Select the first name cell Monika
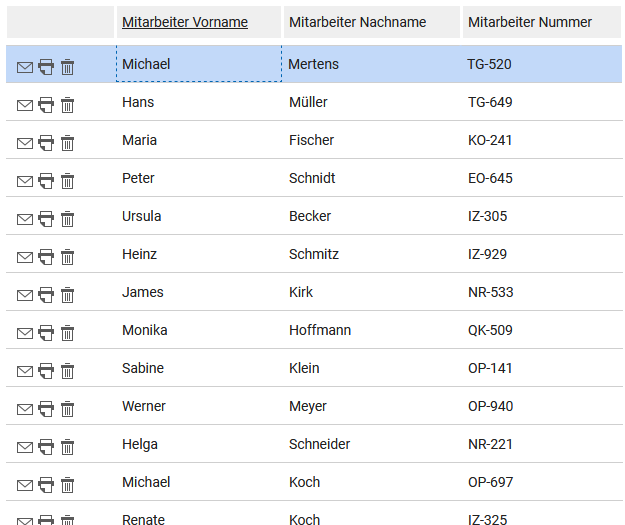 point(199,330)
